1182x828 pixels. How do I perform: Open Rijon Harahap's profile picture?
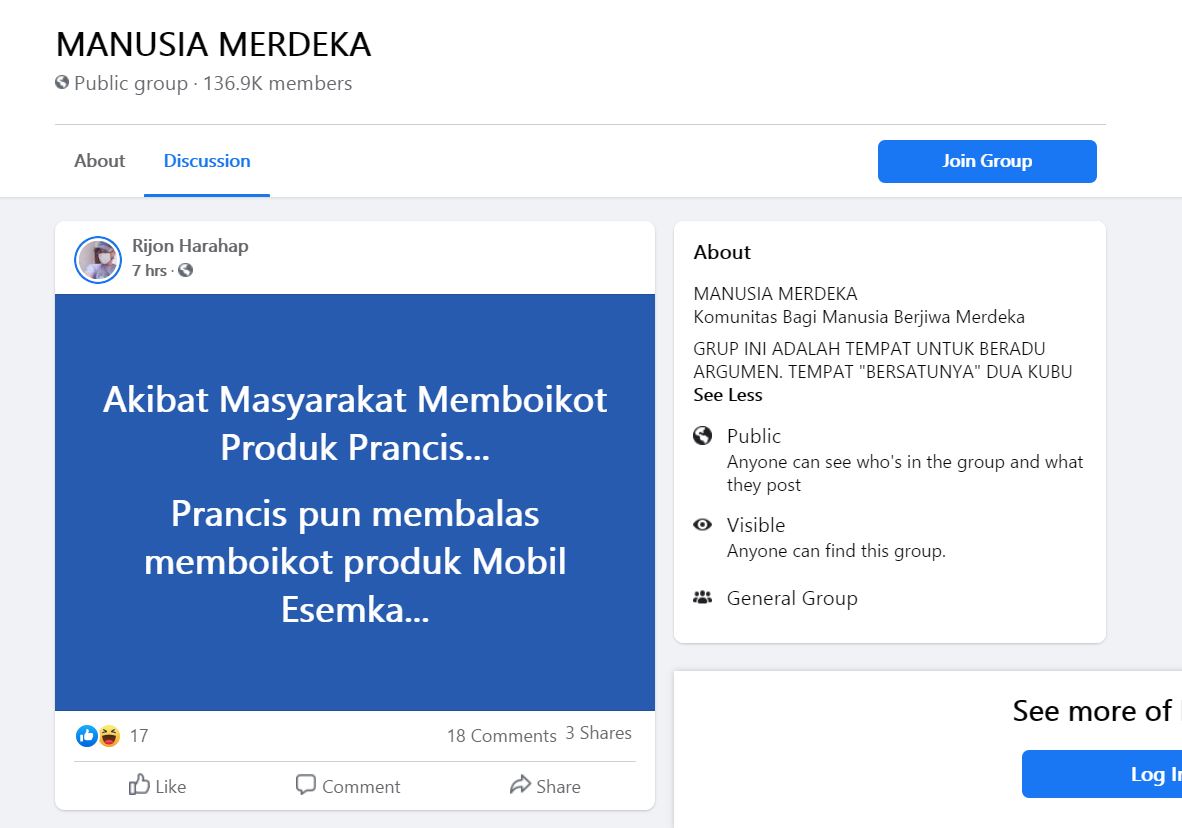click(98, 259)
